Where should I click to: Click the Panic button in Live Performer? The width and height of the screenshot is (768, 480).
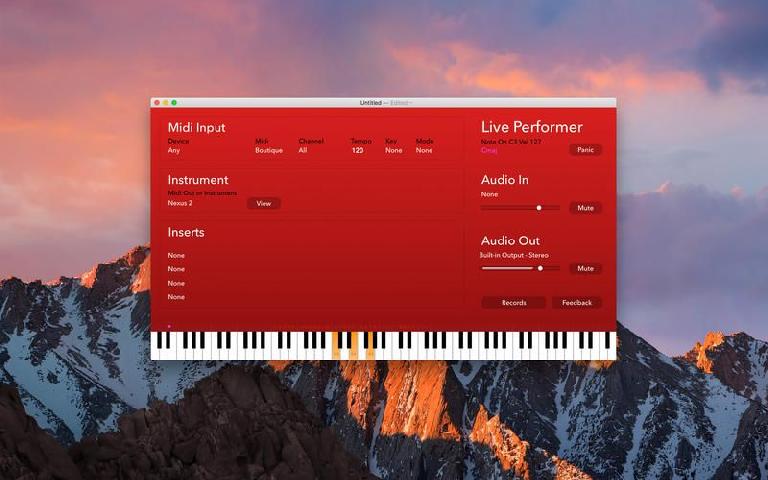(585, 150)
